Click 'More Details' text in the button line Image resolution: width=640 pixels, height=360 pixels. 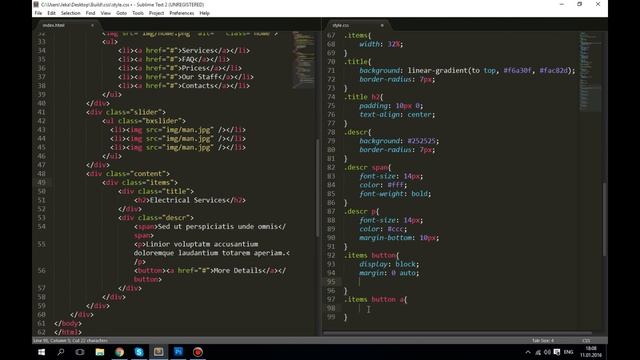(x=238, y=270)
